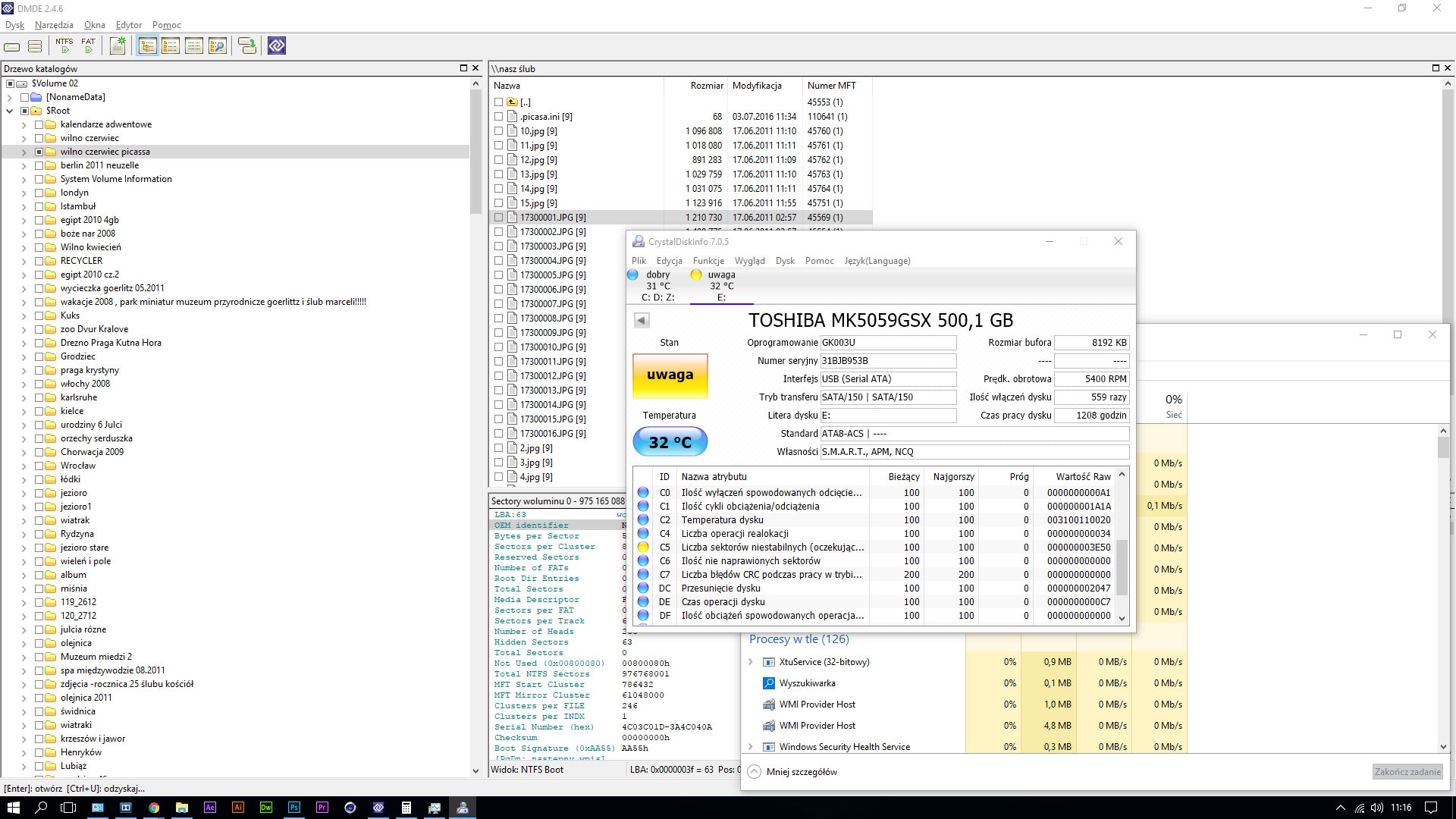Open the Narzędzia menu in DMDE
1456x819 pixels.
click(54, 25)
